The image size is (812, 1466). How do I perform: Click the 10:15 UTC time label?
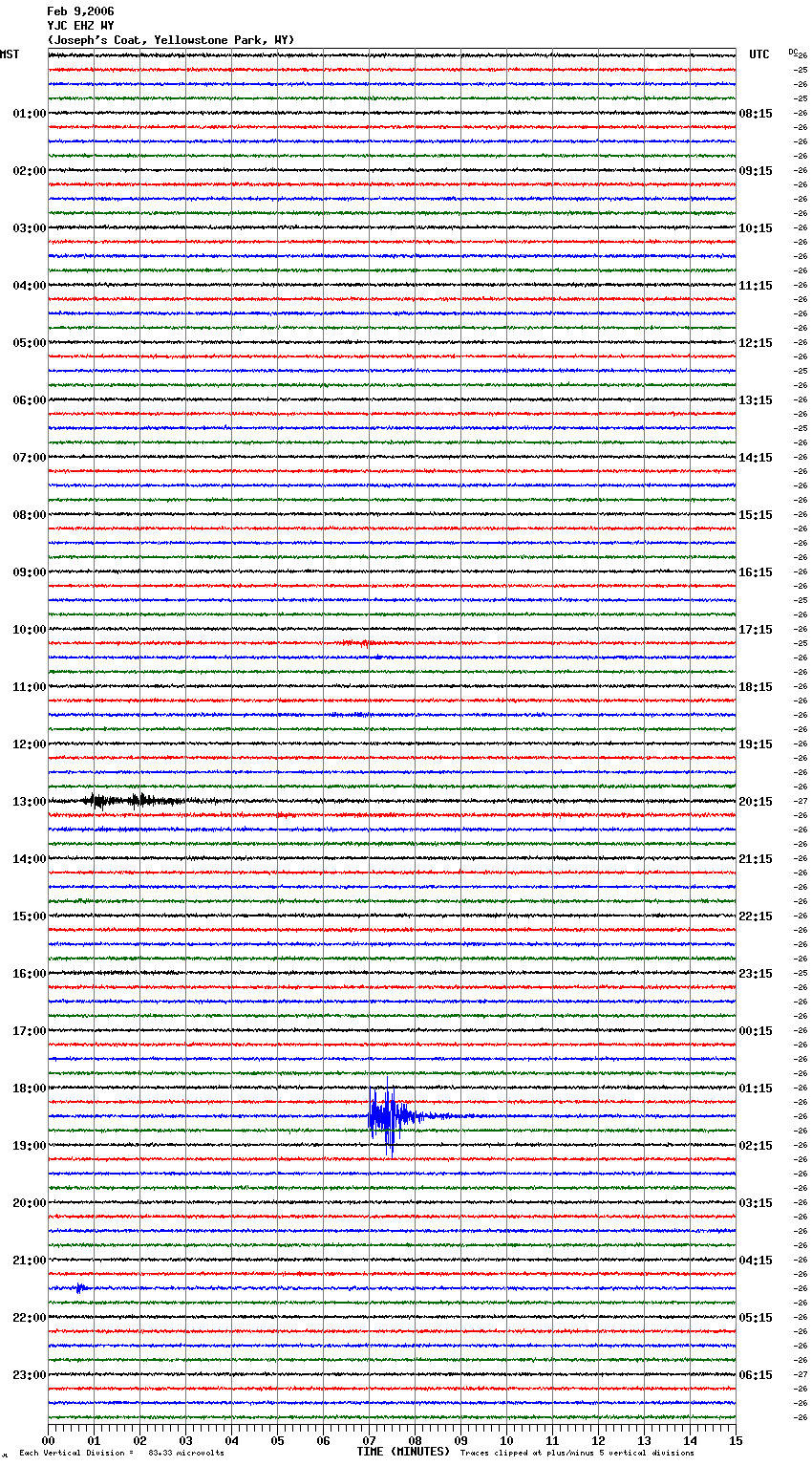756,228
